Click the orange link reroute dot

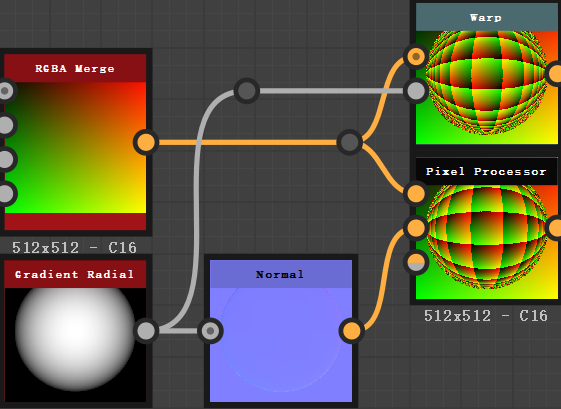point(350,142)
